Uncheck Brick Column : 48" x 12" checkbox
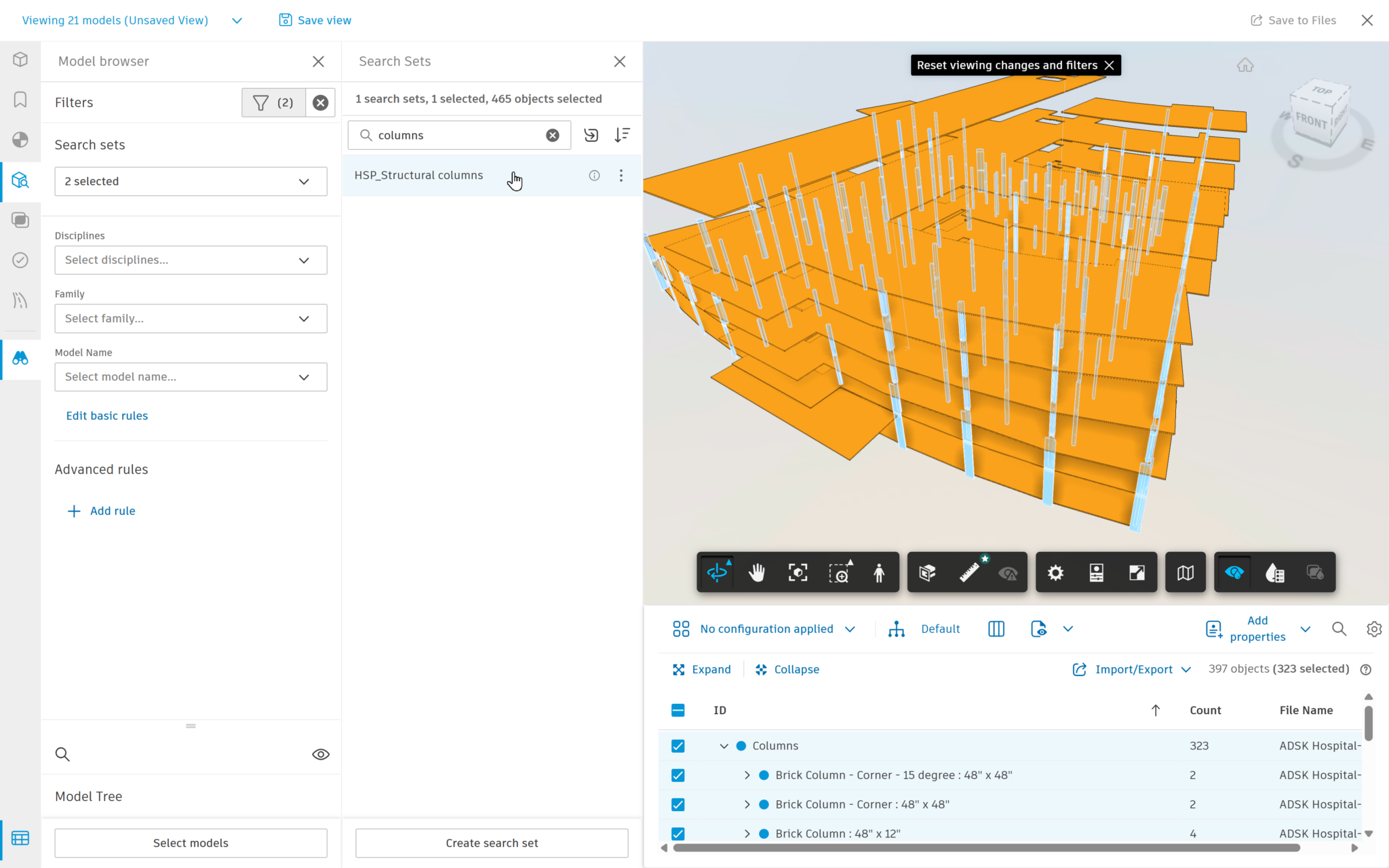The image size is (1389, 868). click(x=678, y=833)
